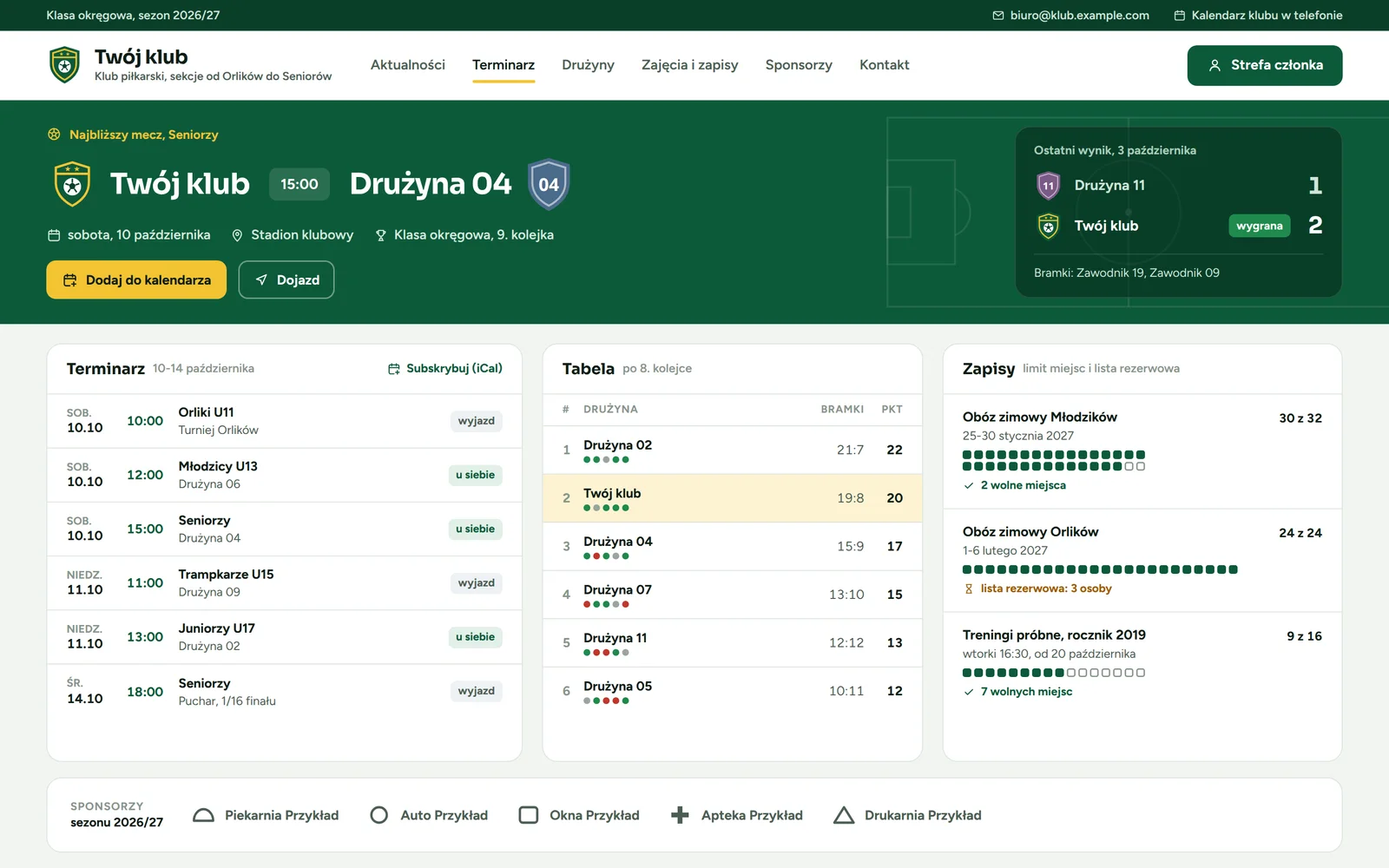Click calendar-plus icon in Dodaj do kalendarza

tap(70, 279)
